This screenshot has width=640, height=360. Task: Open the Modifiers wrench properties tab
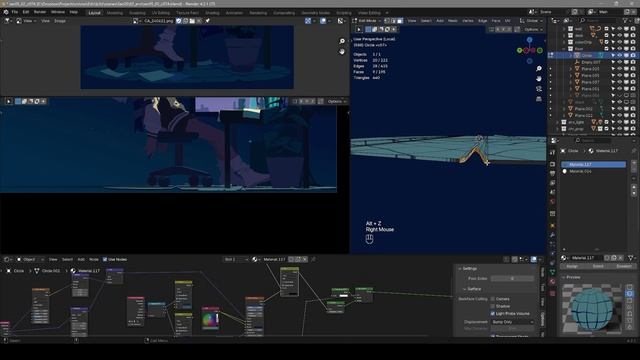[552, 235]
